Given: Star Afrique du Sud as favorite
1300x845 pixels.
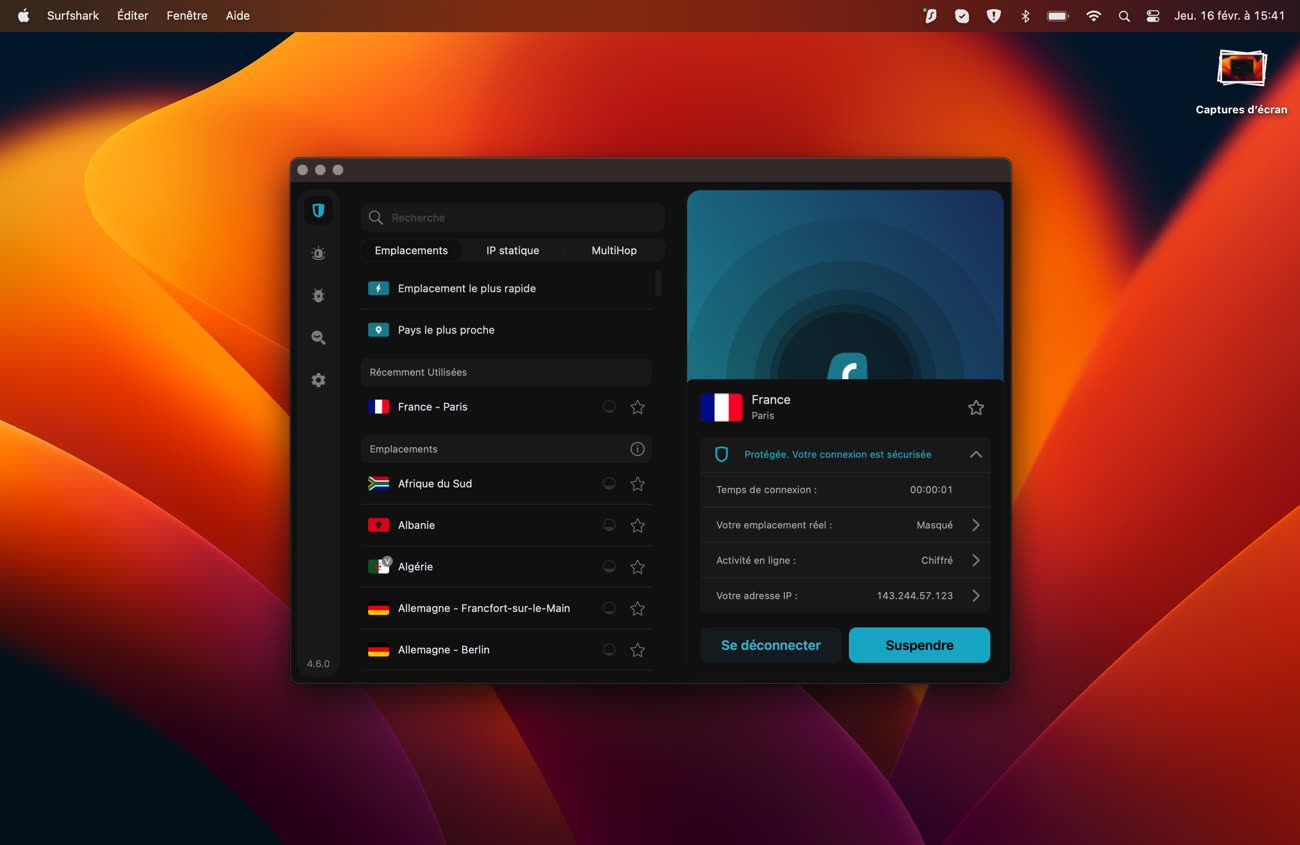Looking at the screenshot, I should [637, 484].
